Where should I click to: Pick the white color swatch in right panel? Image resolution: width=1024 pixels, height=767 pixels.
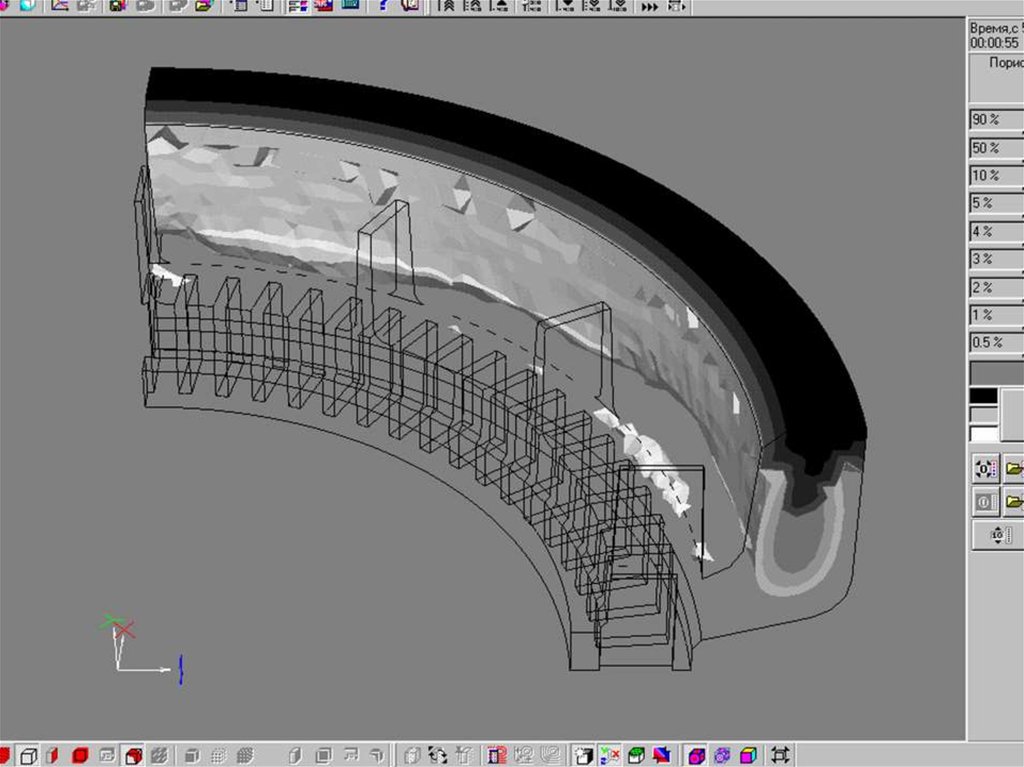point(984,434)
